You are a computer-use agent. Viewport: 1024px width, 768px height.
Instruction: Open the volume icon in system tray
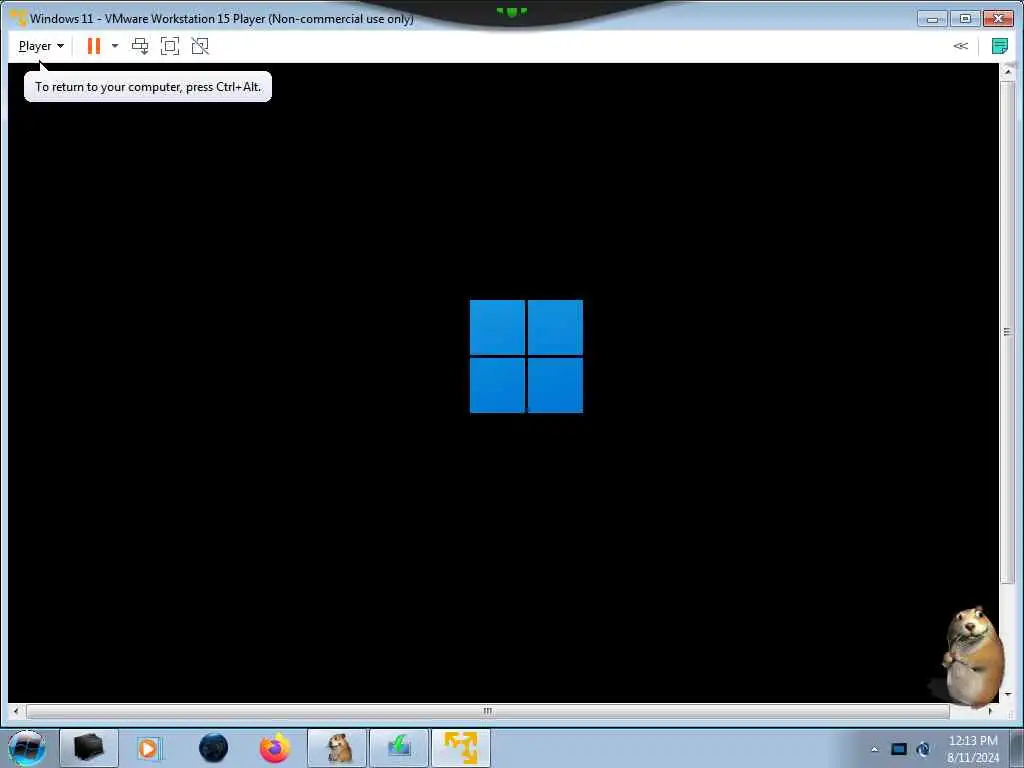click(923, 749)
